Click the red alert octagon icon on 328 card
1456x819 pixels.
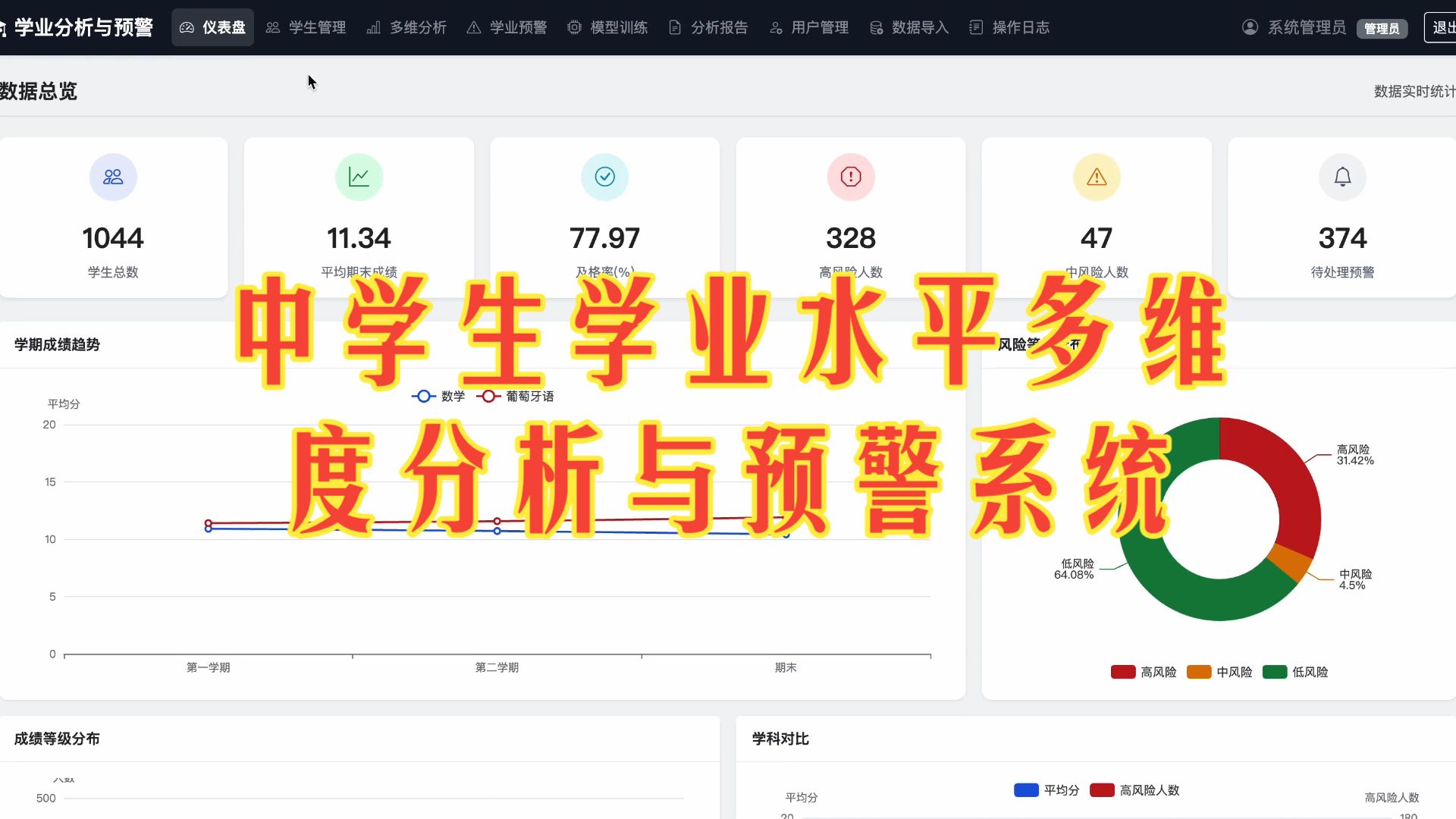point(851,177)
